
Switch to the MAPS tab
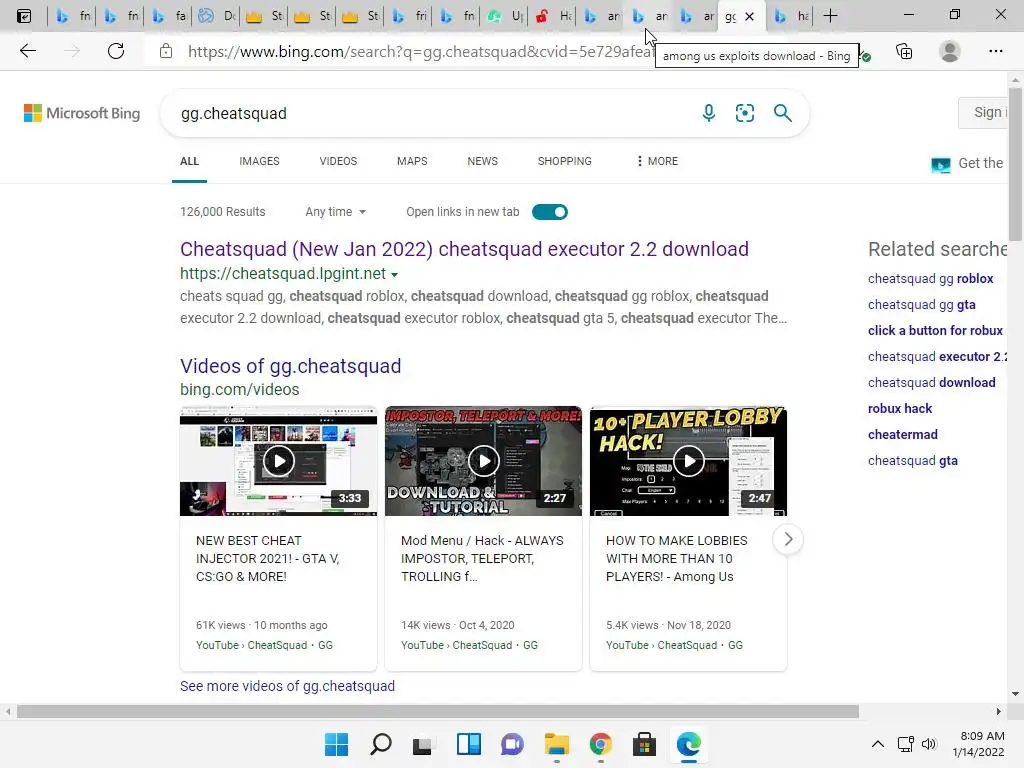[412, 161]
